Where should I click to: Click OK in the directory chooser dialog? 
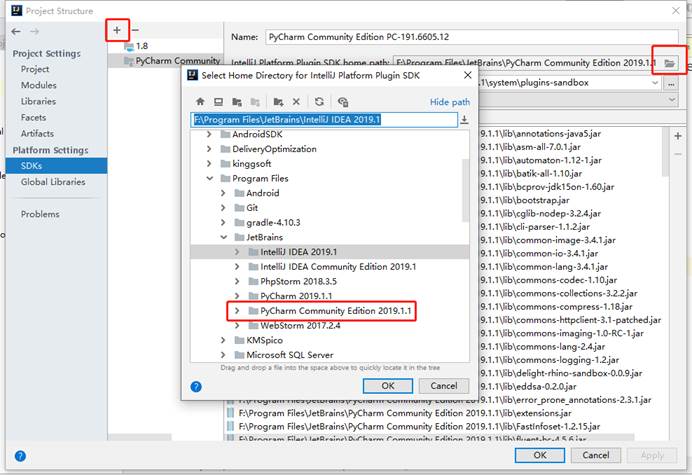coord(388,386)
